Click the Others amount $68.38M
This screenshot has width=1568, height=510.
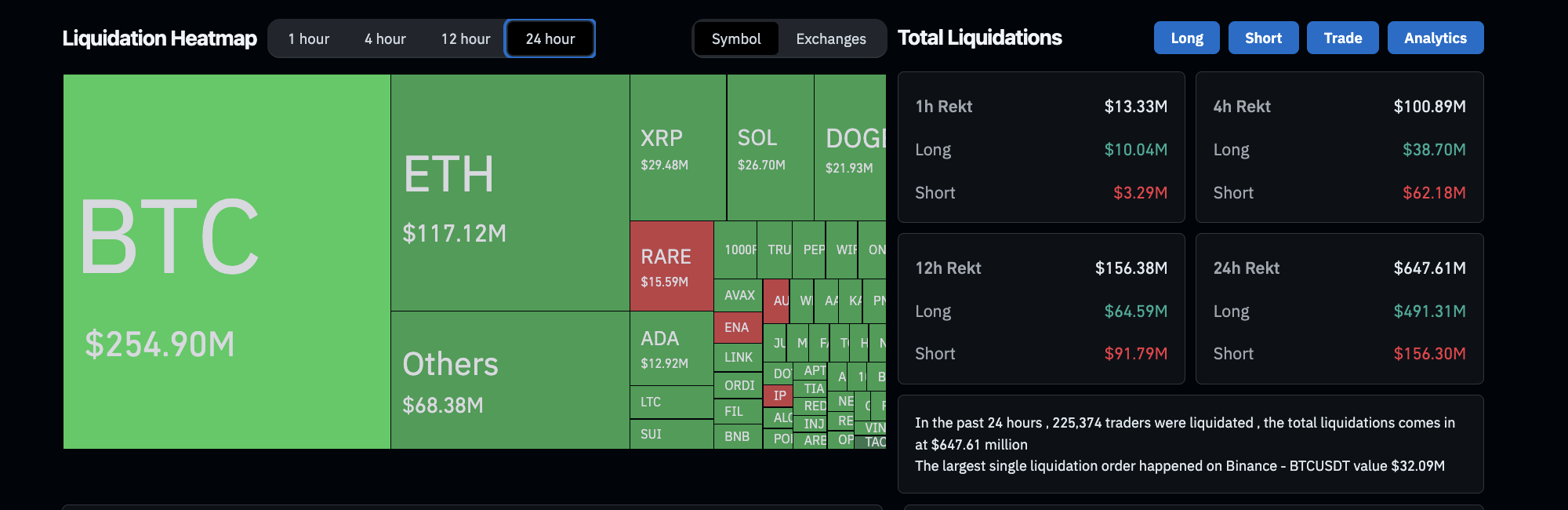442,406
